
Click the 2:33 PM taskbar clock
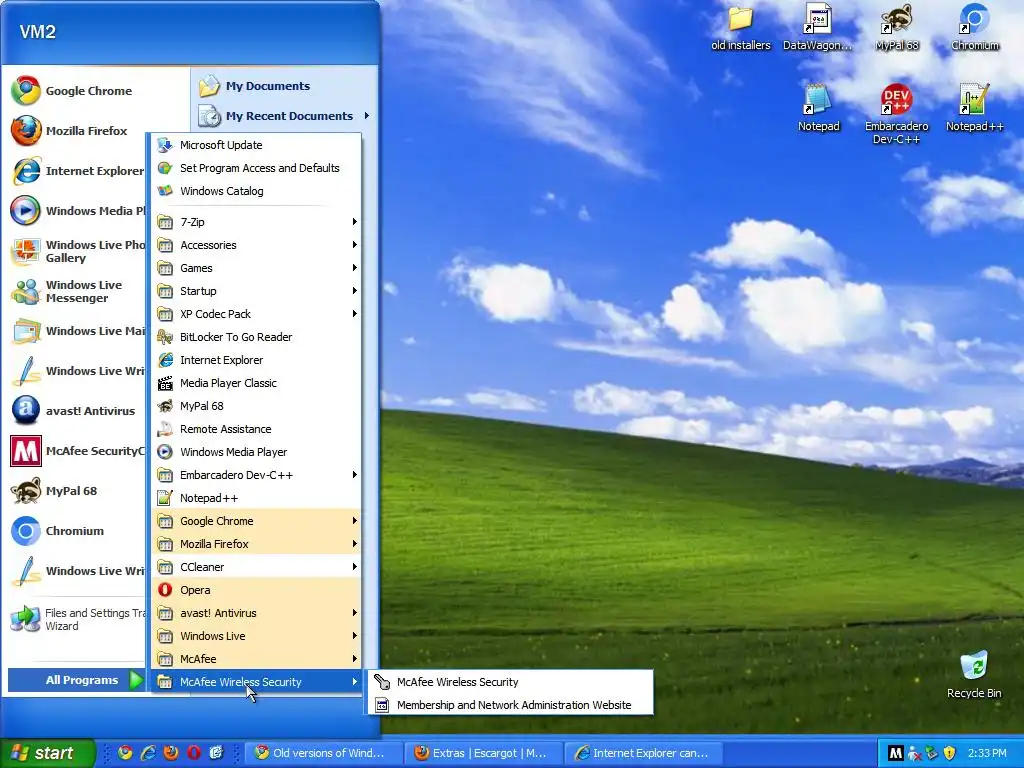pyautogui.click(x=987, y=753)
